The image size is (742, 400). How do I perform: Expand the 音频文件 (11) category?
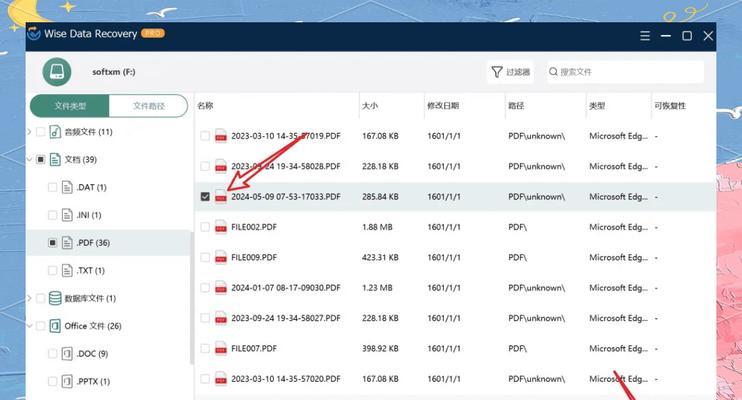[29, 132]
